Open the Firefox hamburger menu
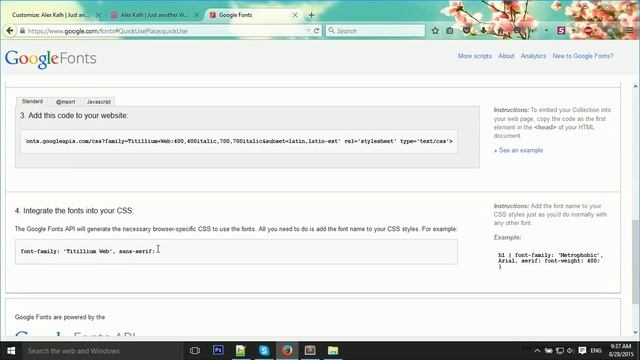Screen dimensions: 640x360 click(x=630, y=31)
